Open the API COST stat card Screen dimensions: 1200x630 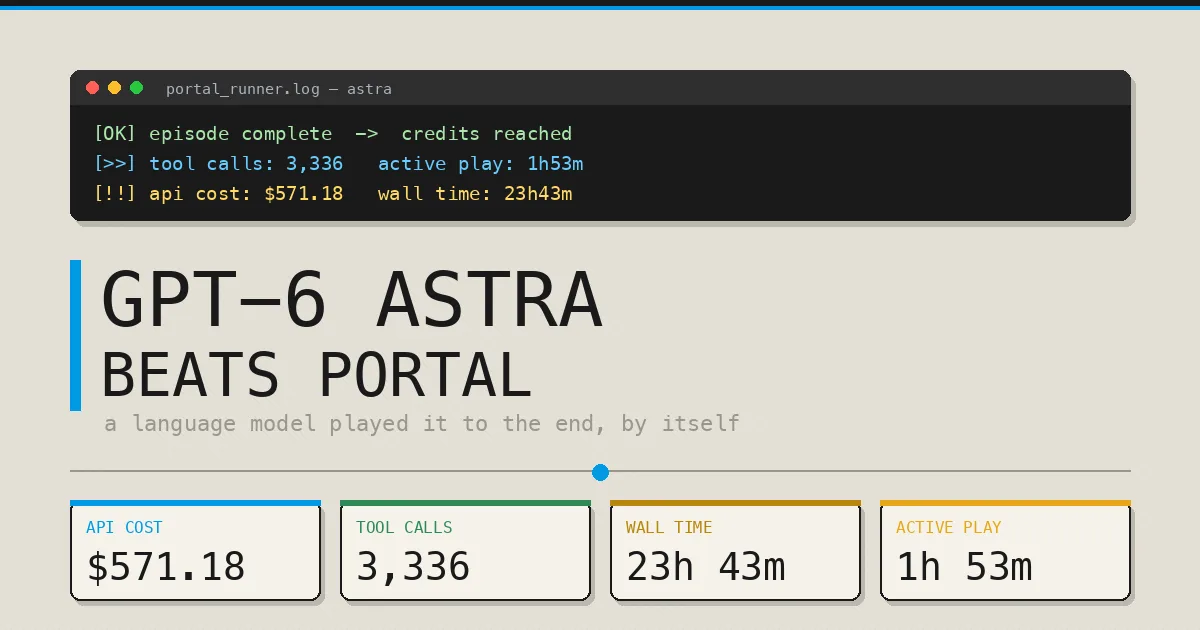point(195,550)
